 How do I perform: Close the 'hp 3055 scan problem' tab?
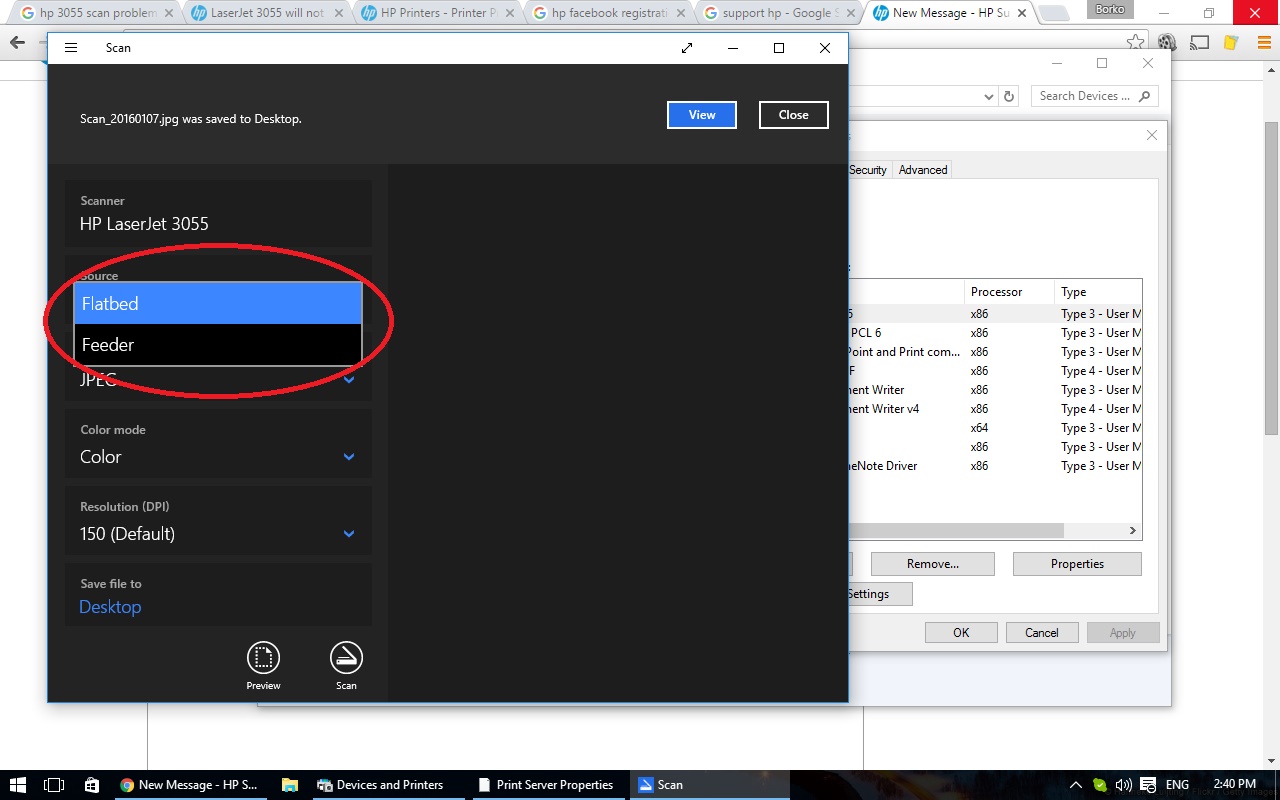click(x=169, y=14)
